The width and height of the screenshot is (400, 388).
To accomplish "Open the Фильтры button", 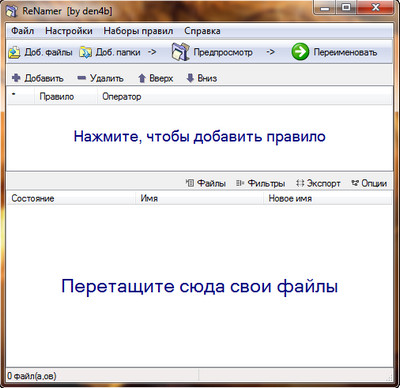I will (260, 183).
